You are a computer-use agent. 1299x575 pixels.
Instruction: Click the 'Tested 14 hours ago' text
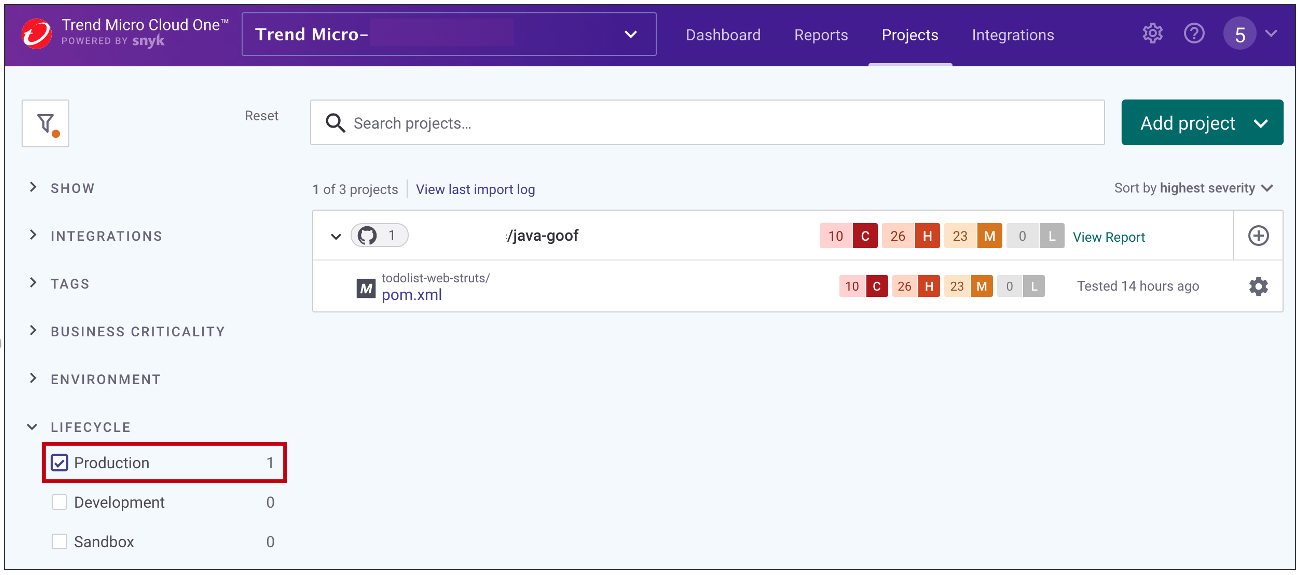(1138, 286)
